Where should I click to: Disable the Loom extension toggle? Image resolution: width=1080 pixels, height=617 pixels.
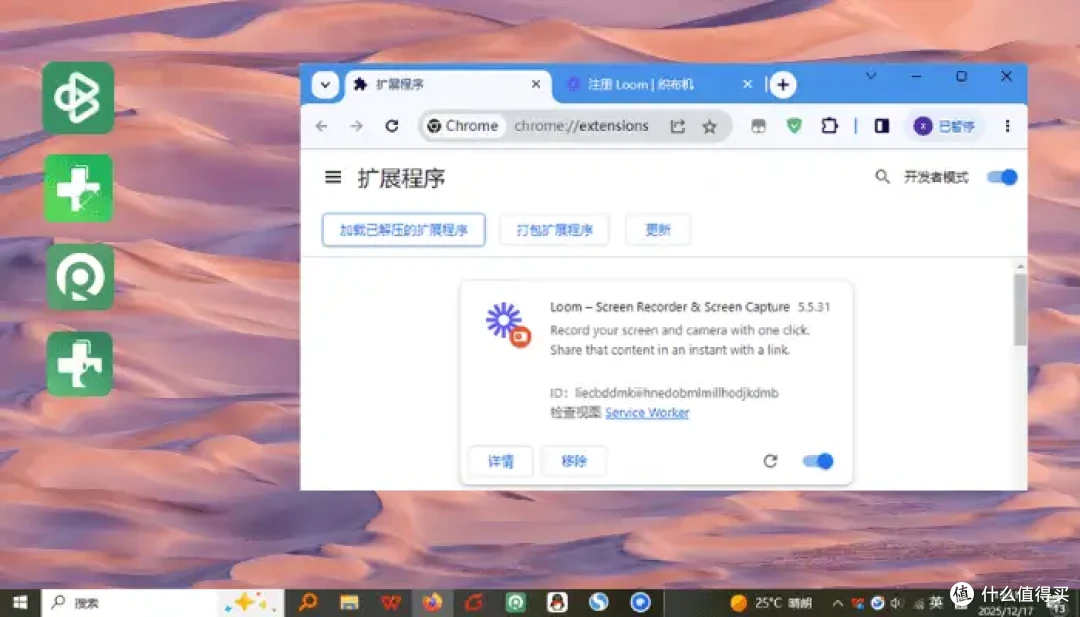click(x=818, y=461)
